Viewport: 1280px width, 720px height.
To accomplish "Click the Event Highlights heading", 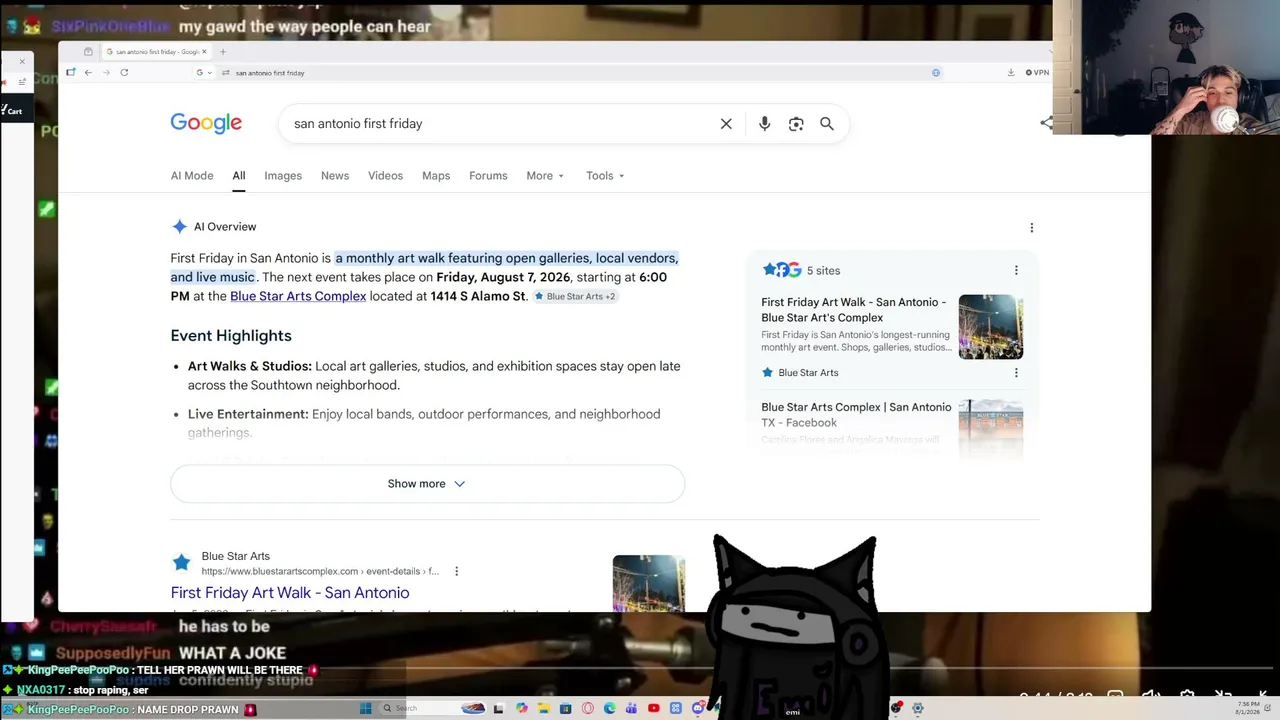I will 231,336.
